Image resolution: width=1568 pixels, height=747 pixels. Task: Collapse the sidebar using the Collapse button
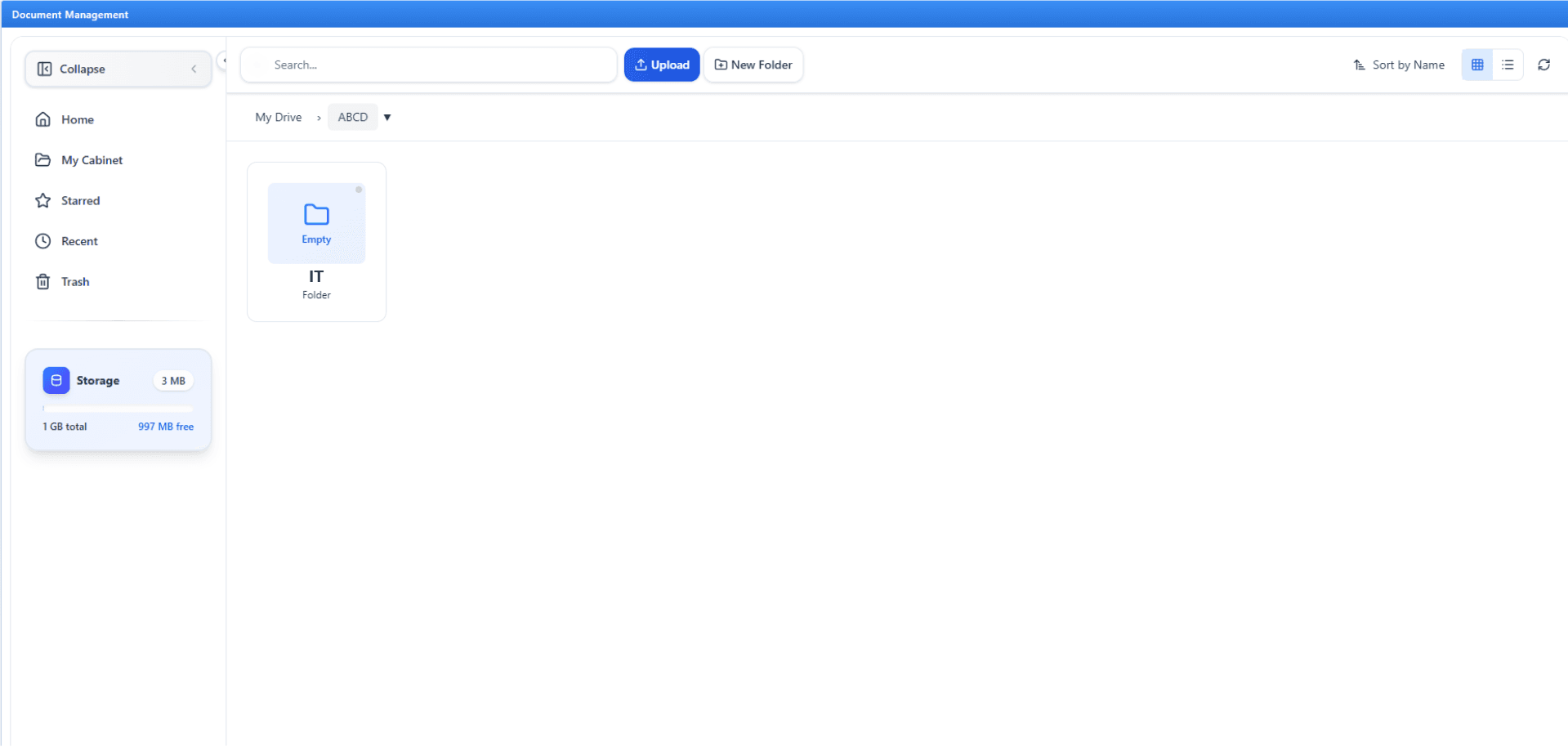tap(118, 69)
